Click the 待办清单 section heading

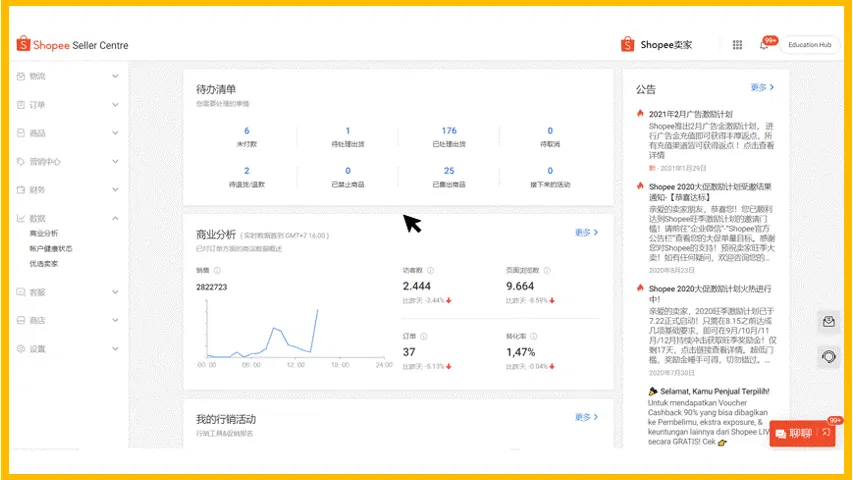pyautogui.click(x=216, y=89)
